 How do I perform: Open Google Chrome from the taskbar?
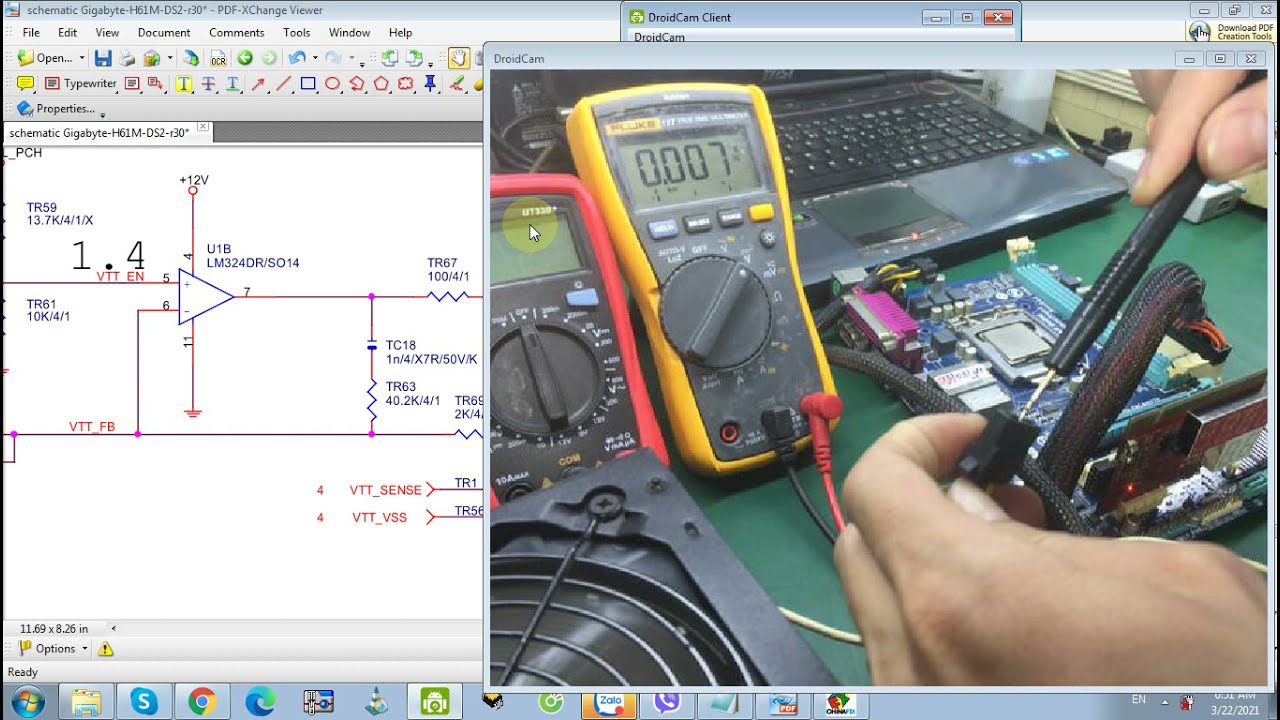point(202,702)
